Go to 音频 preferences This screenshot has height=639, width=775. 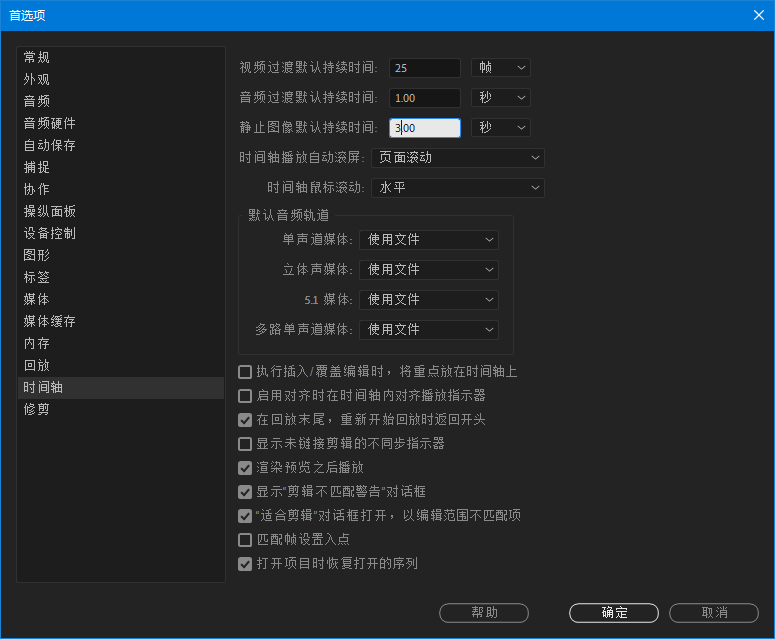[x=121, y=101]
